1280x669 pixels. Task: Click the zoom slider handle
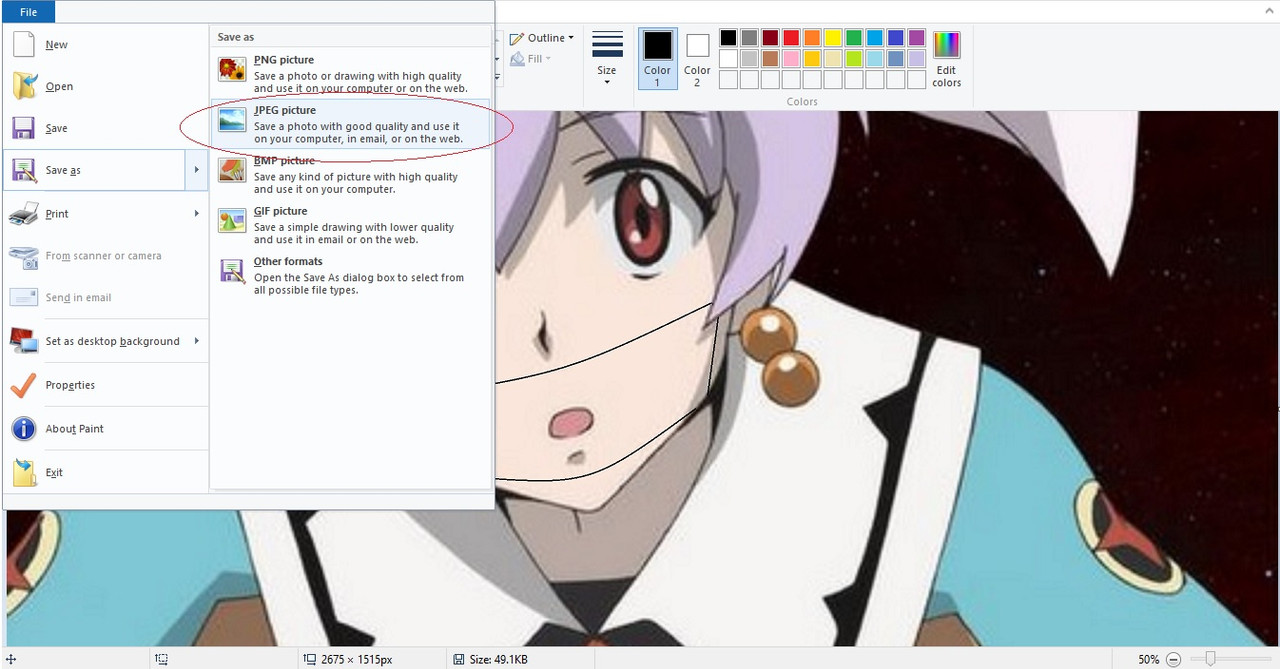1210,659
